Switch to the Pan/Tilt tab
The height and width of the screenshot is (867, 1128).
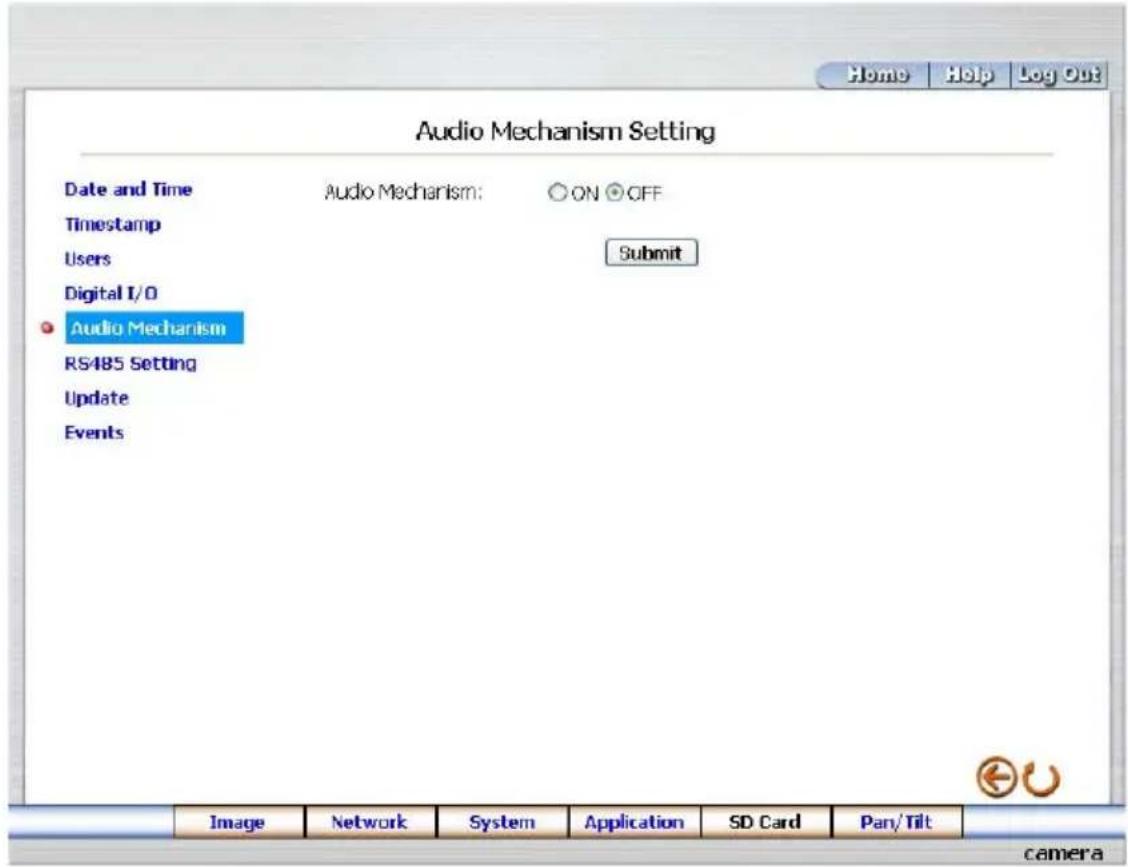897,822
